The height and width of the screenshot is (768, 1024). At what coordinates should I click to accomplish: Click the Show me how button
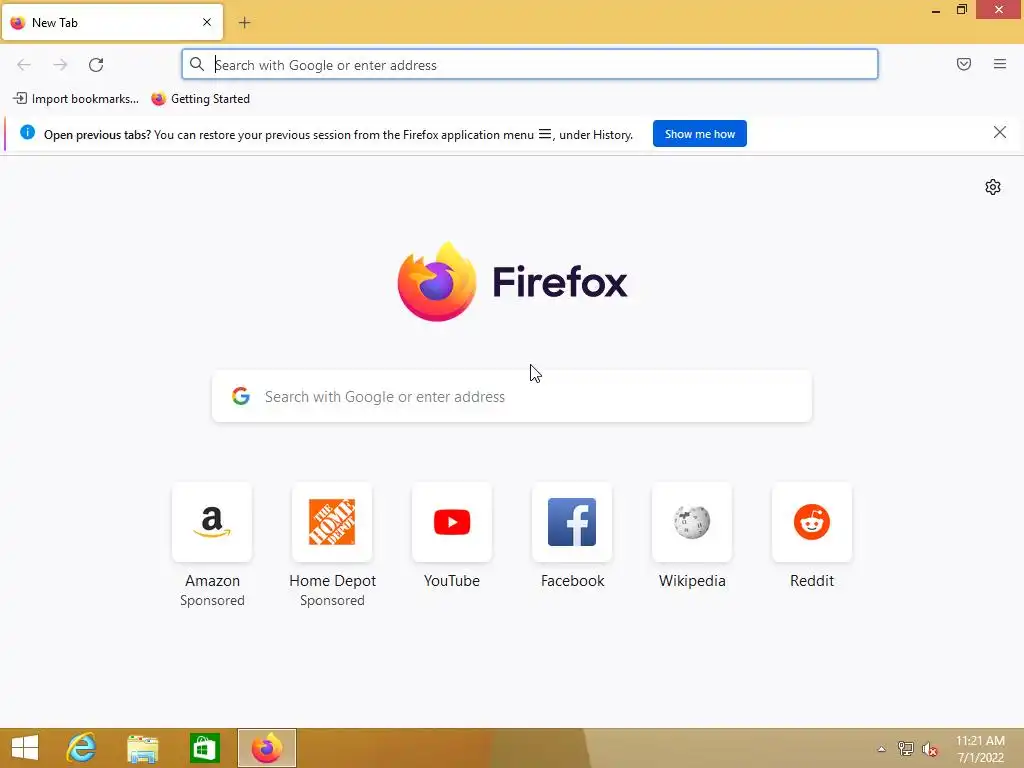[699, 134]
